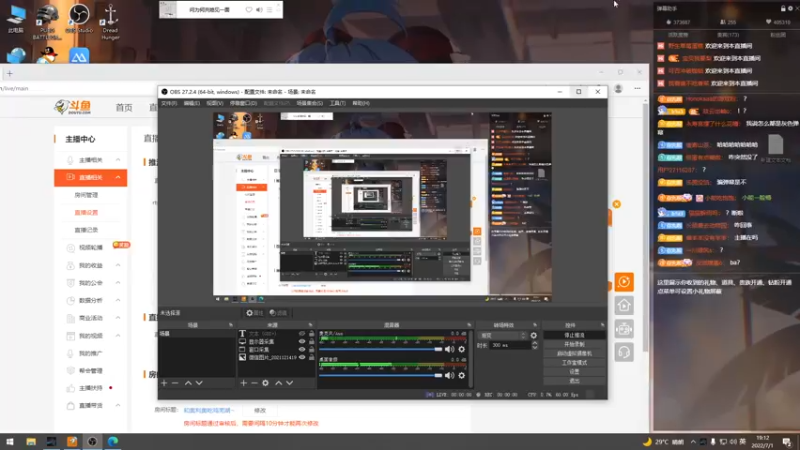
Task: Hide the 窗口采集 source
Action: click(x=302, y=349)
